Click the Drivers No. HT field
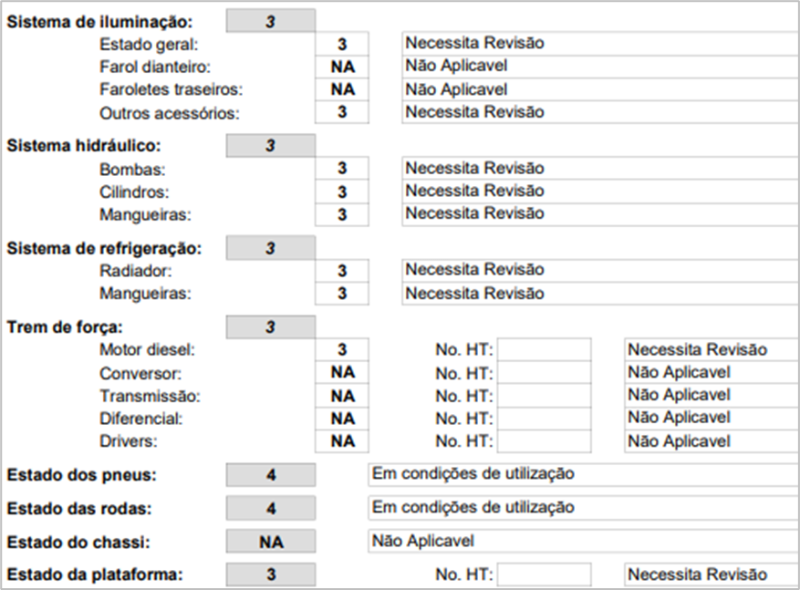This screenshot has height=590, width=800. pos(544,441)
